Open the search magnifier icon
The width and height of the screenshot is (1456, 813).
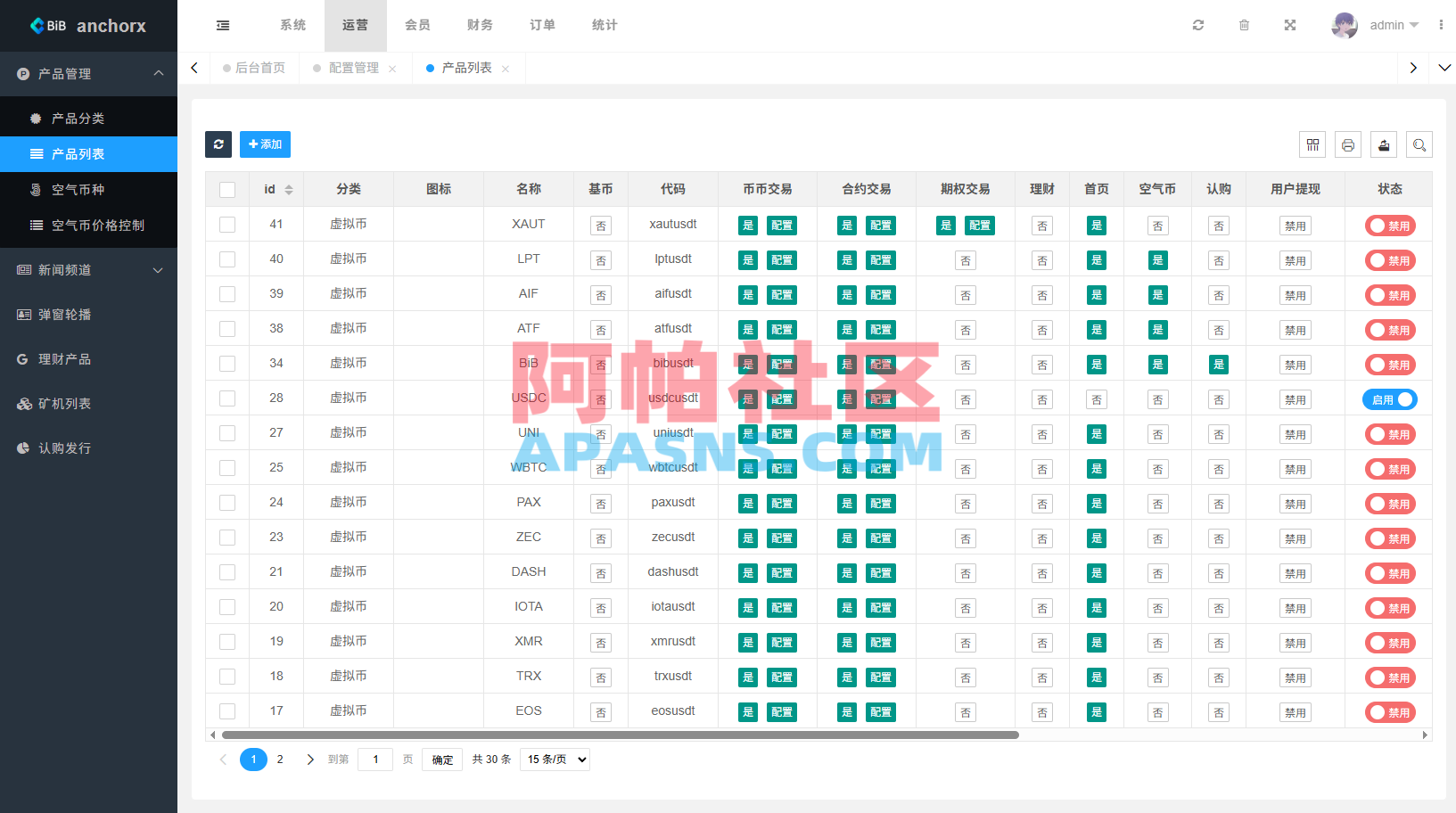click(x=1419, y=144)
